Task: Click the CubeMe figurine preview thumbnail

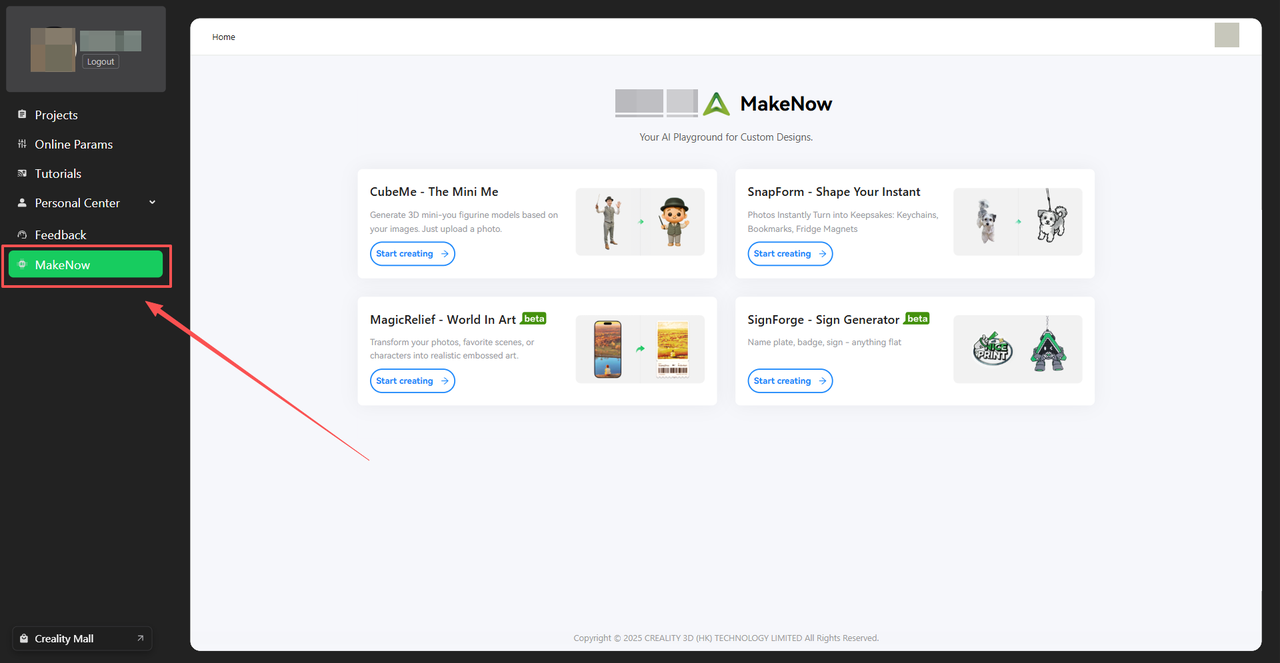Action: point(640,222)
